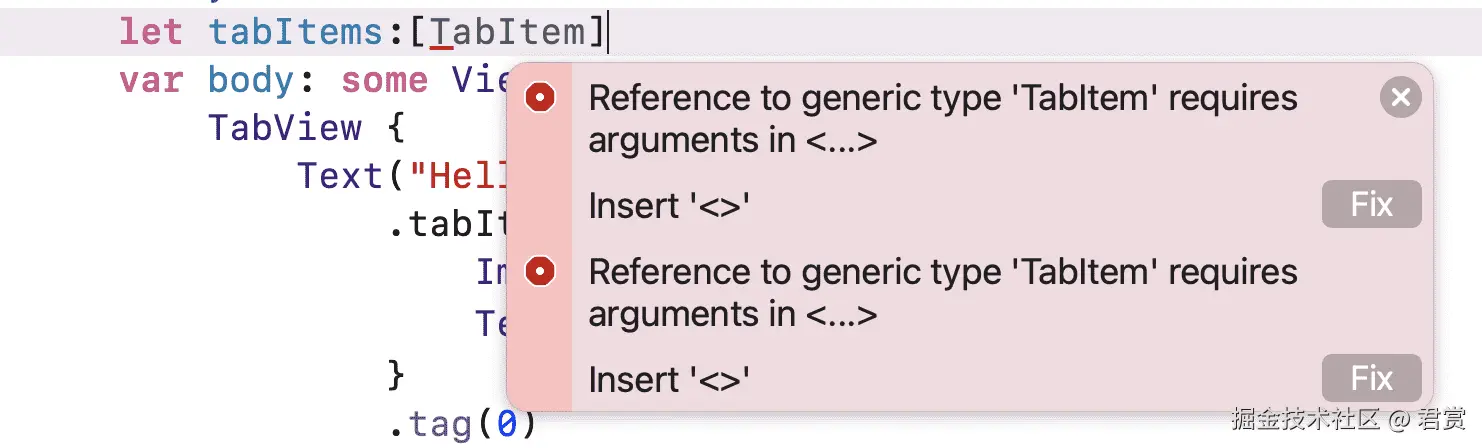Click the 'body' property name
This screenshot has width=1482, height=448.
click(251, 80)
